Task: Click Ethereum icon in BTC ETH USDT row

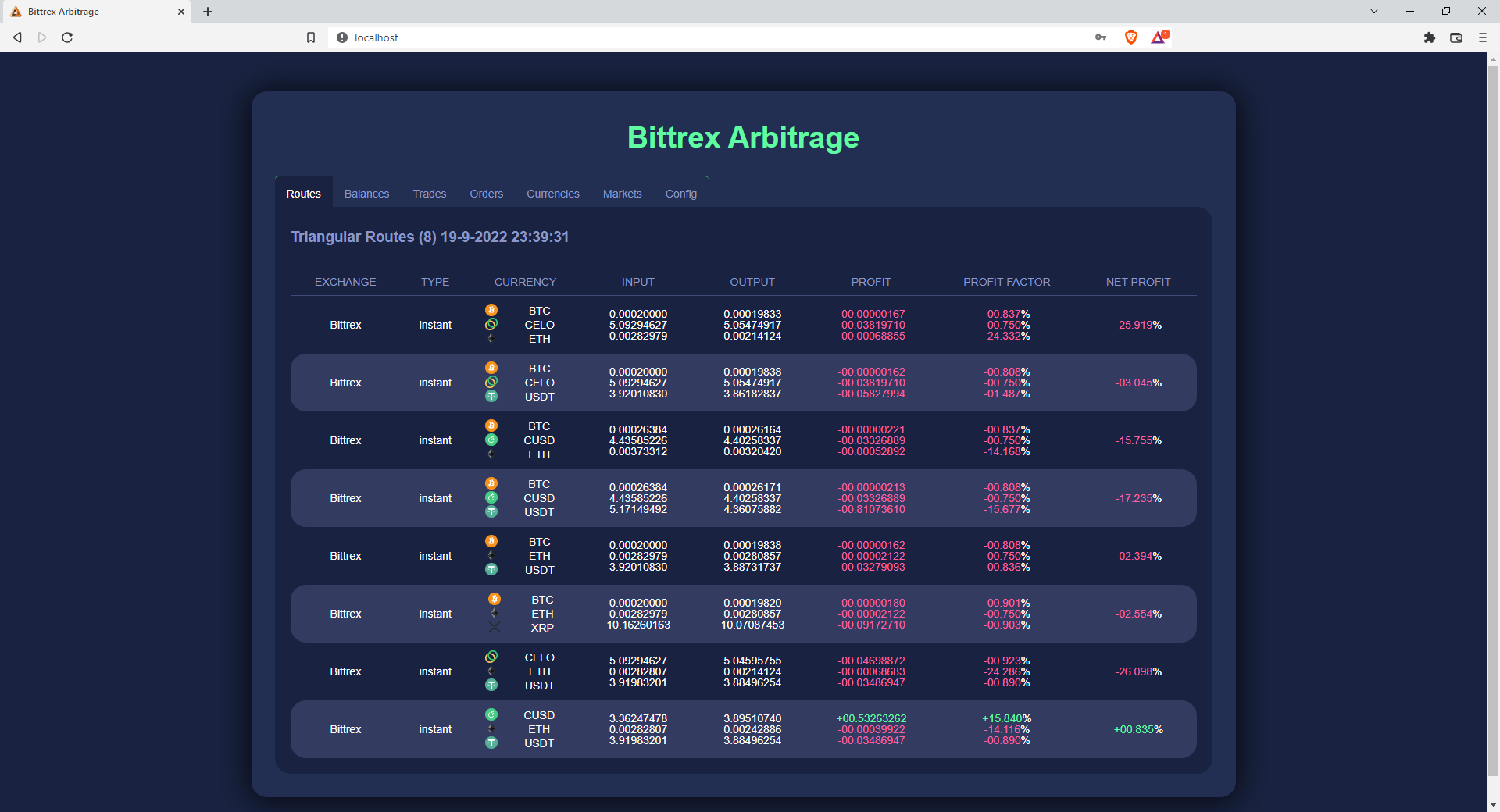Action: (491, 555)
